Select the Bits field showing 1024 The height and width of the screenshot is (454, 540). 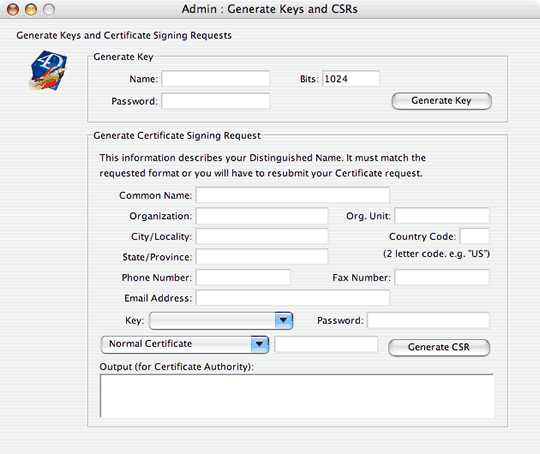[x=351, y=79]
